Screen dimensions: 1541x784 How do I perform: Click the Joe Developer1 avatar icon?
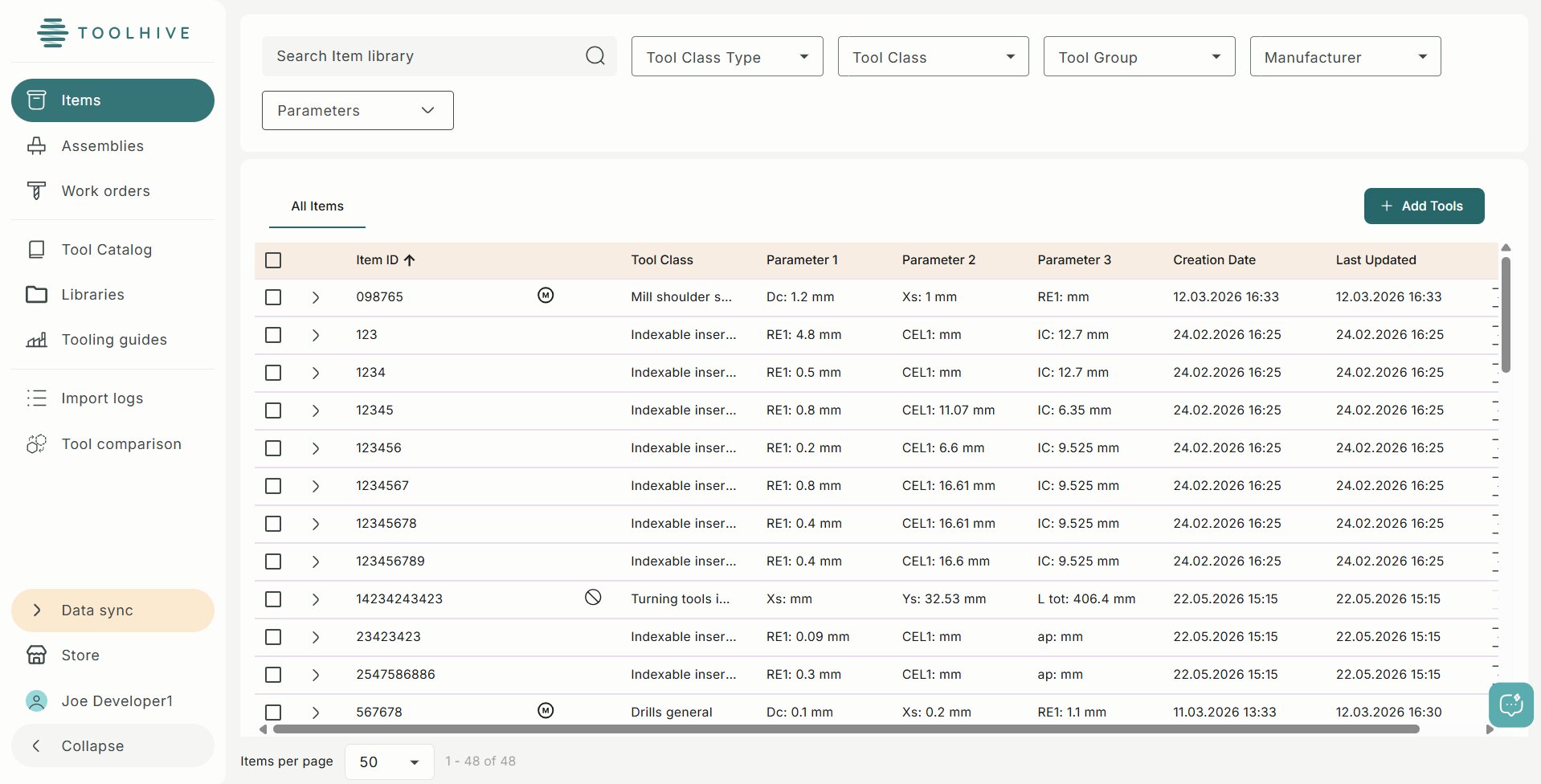[36, 701]
